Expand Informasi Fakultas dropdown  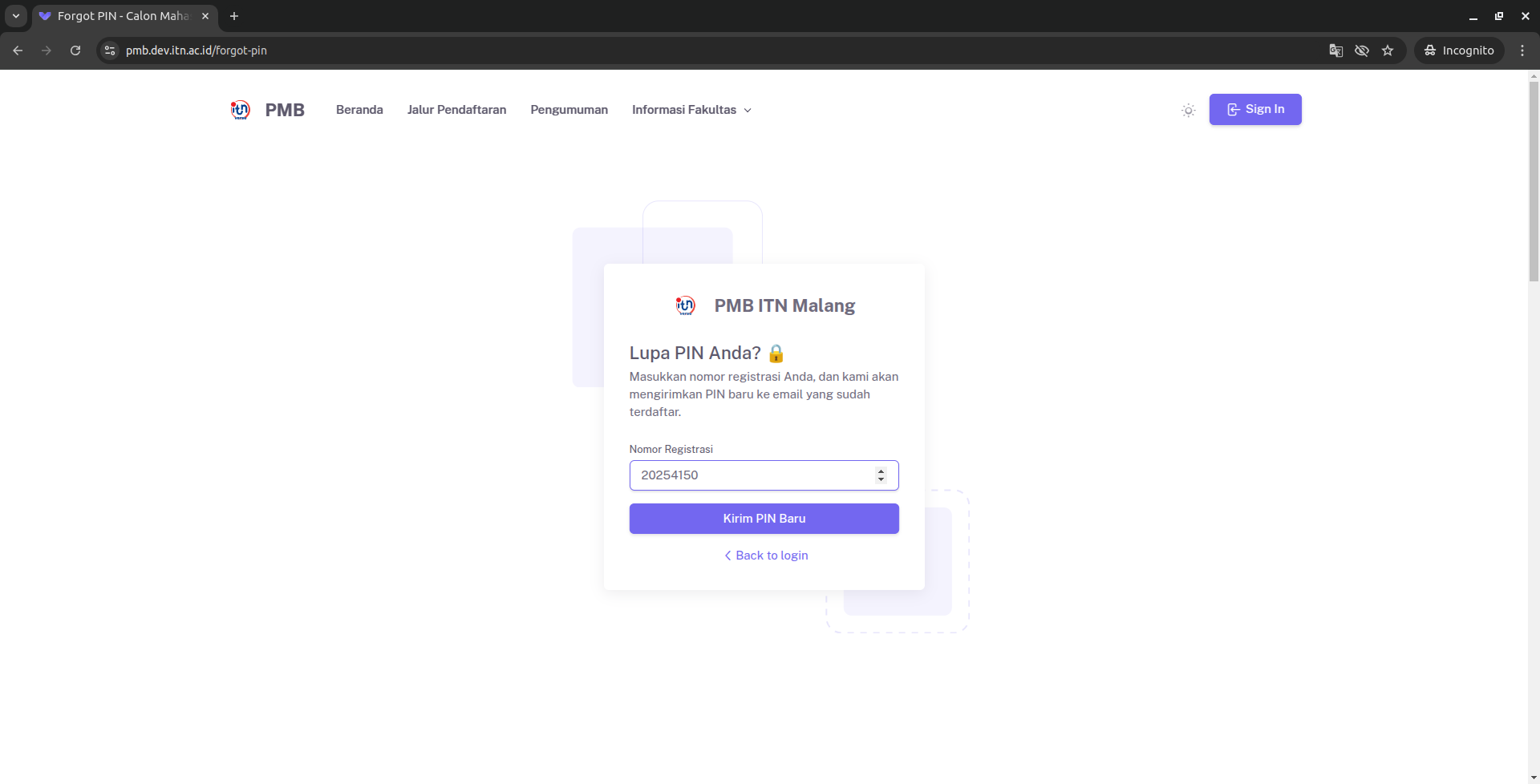pyautogui.click(x=691, y=110)
